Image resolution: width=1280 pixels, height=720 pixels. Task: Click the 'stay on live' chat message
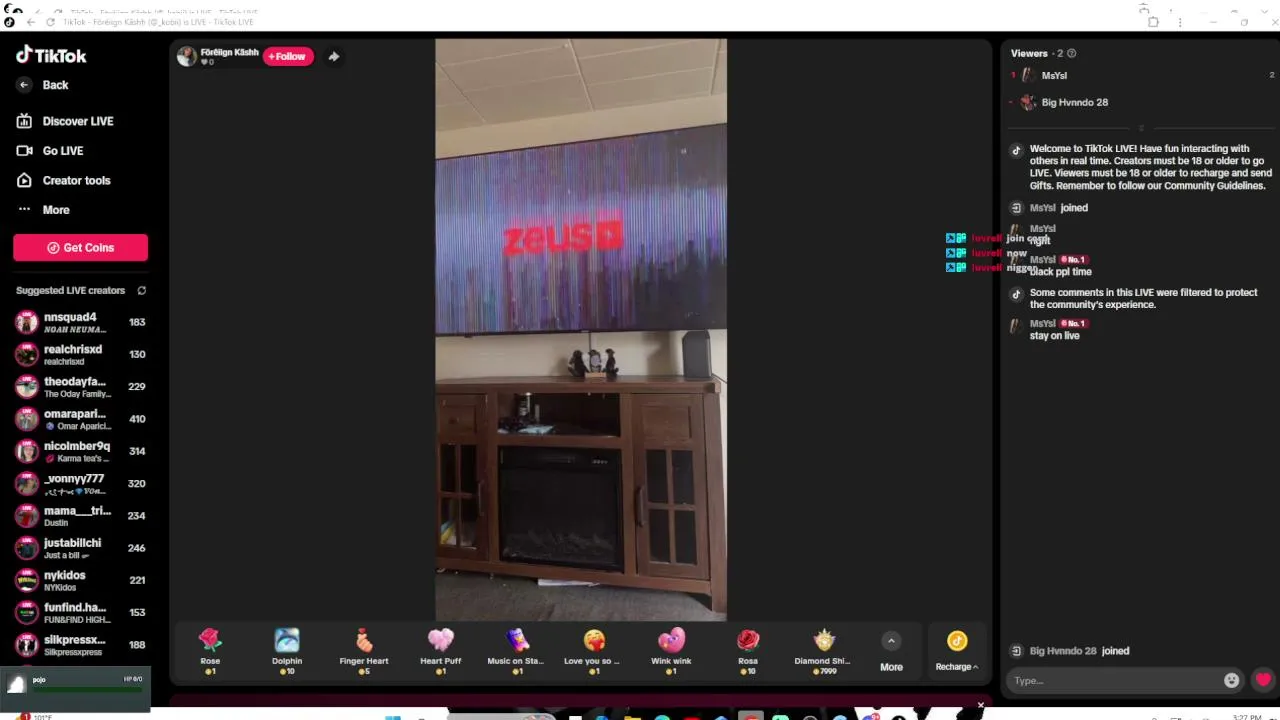(x=1054, y=336)
